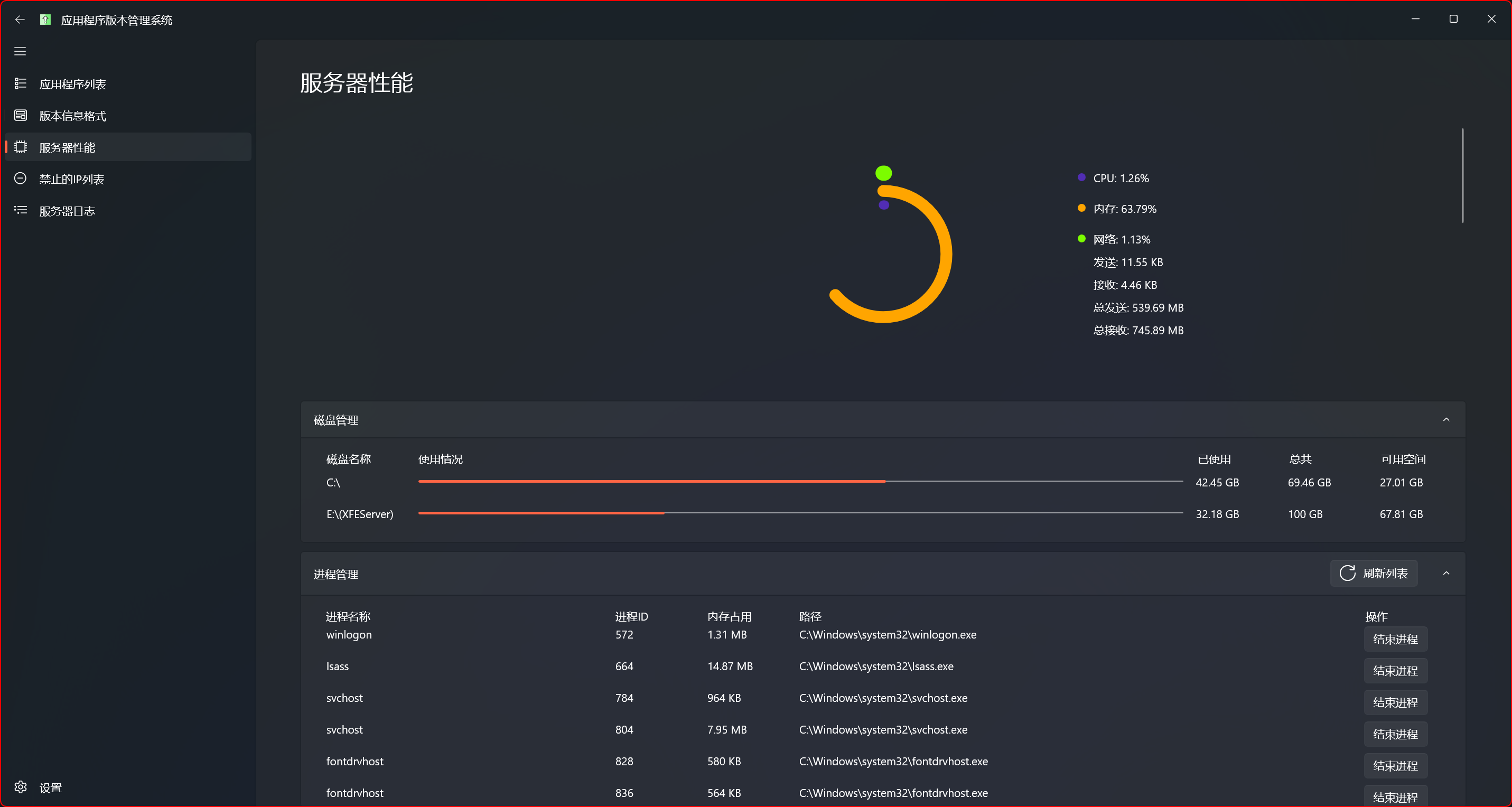This screenshot has height=807, width=1512.
Task: Switch to the 应用程序列表 page
Action: 73,83
